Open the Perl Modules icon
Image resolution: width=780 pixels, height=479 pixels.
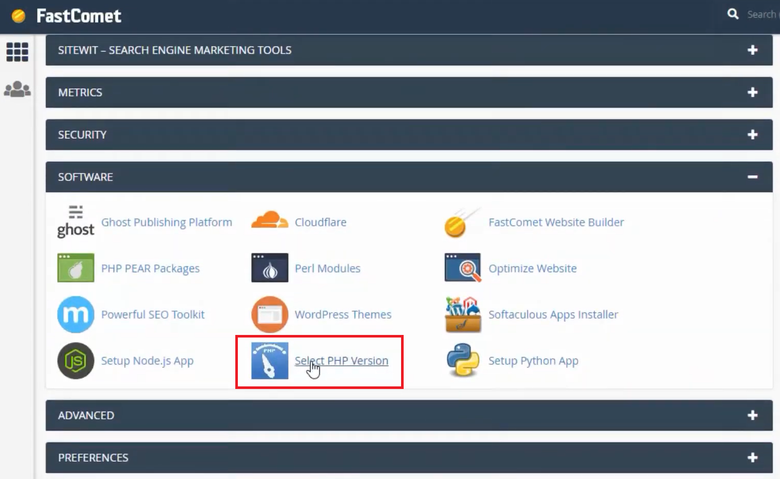(269, 268)
